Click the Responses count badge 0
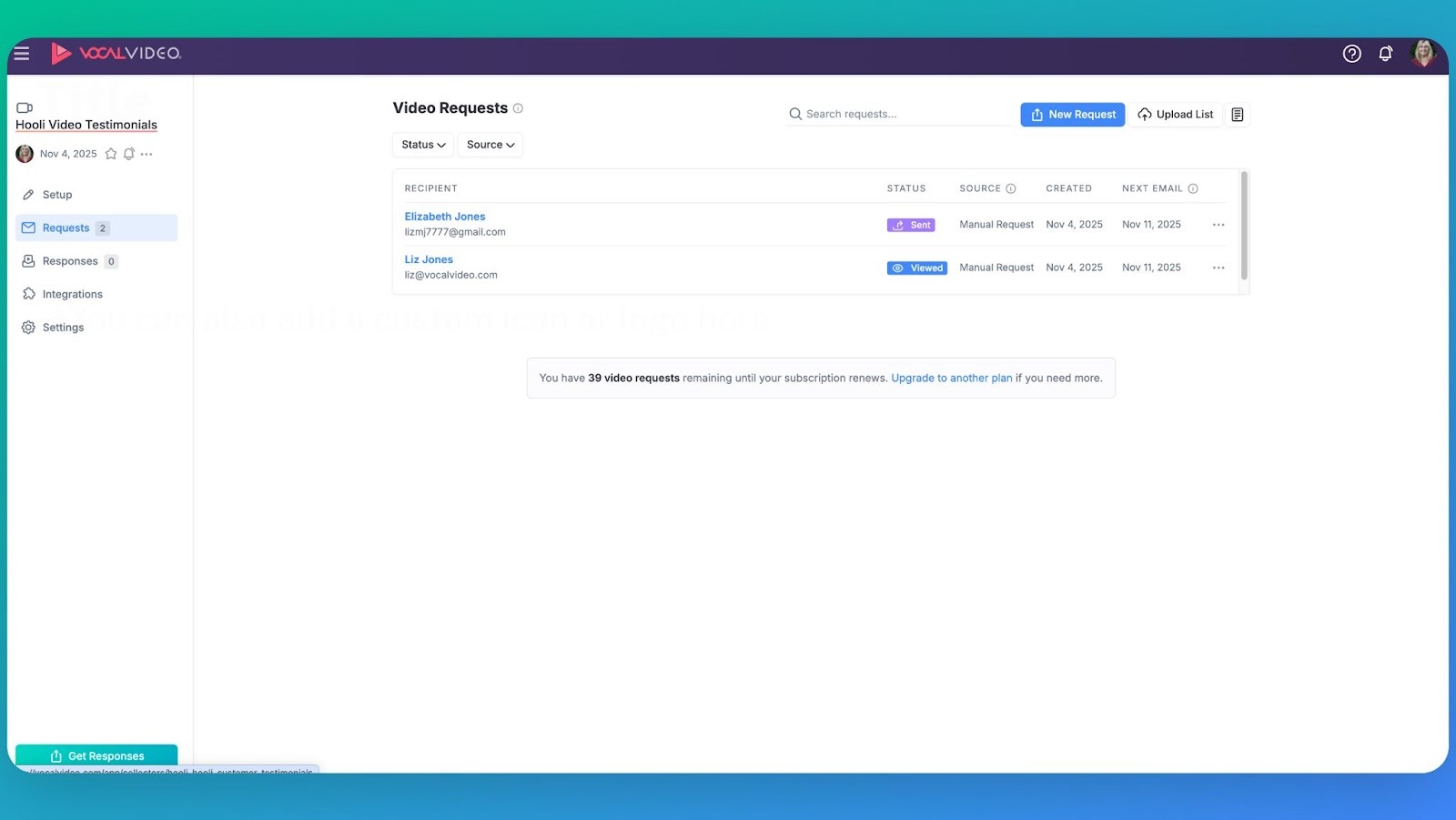The width and height of the screenshot is (1456, 820). 111,261
